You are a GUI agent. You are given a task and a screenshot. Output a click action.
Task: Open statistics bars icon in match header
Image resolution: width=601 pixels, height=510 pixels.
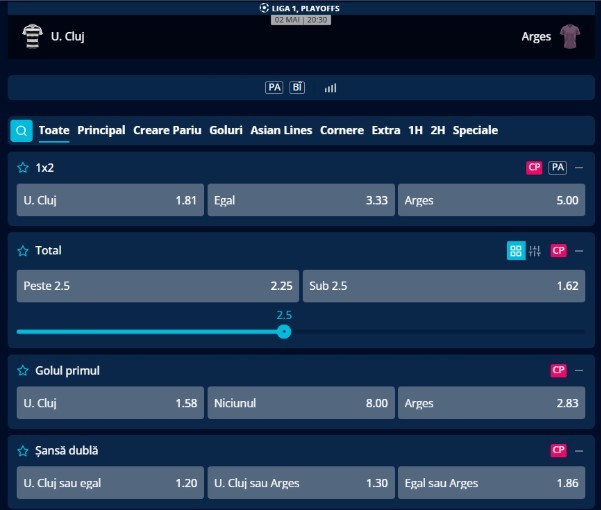tap(330, 88)
